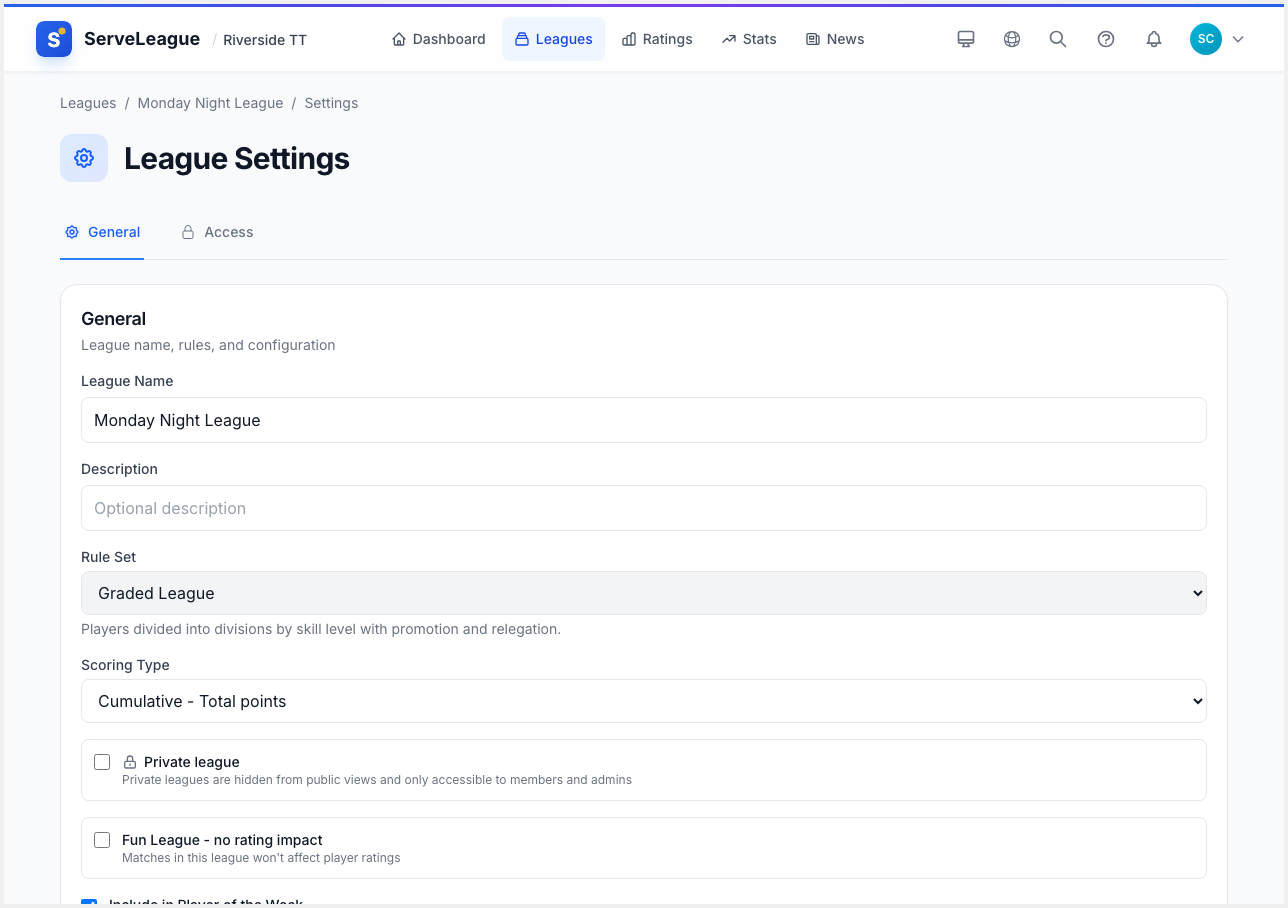
Task: Click the Riverside TT club name
Action: (x=265, y=40)
